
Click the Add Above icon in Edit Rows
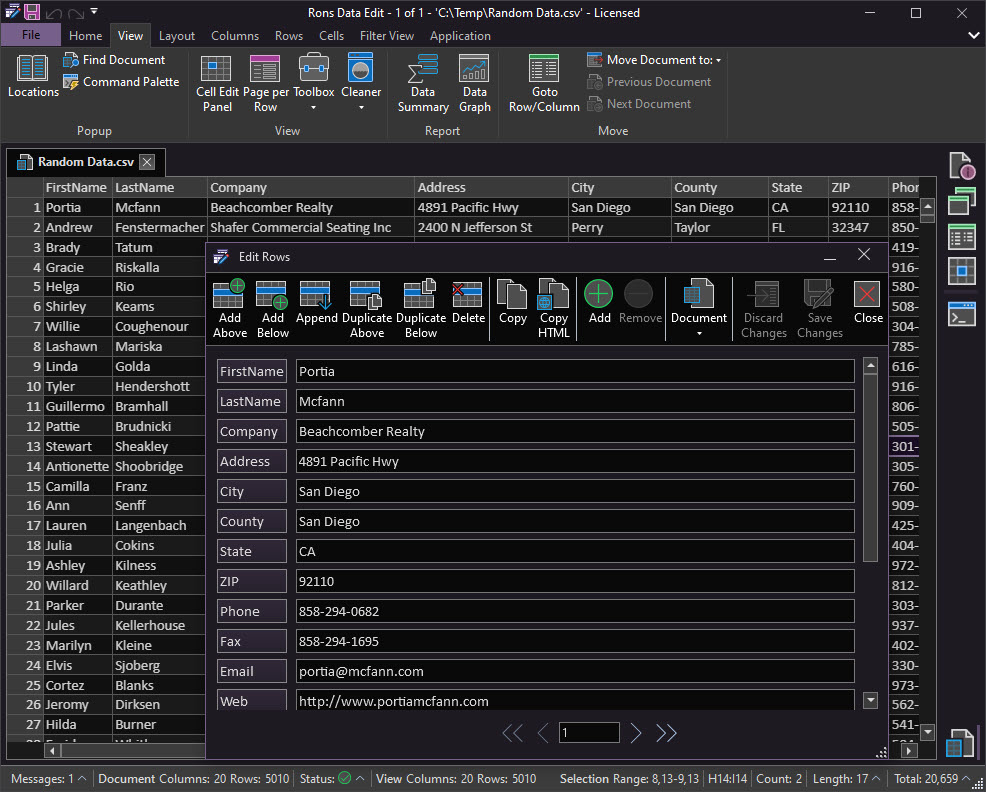(x=229, y=307)
